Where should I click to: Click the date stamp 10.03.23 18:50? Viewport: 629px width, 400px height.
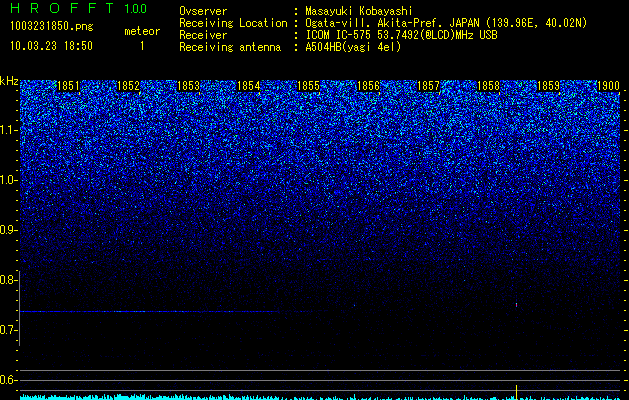coord(51,46)
